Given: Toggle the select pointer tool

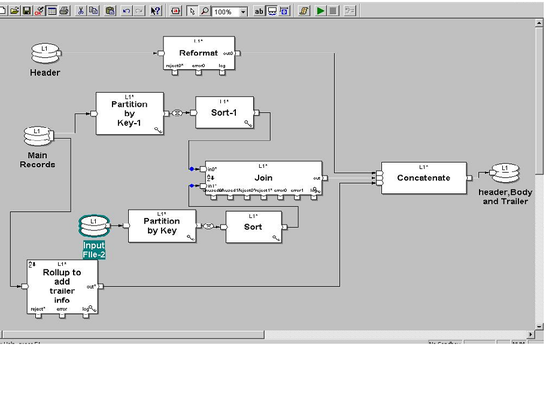Looking at the screenshot, I should click(192, 11).
